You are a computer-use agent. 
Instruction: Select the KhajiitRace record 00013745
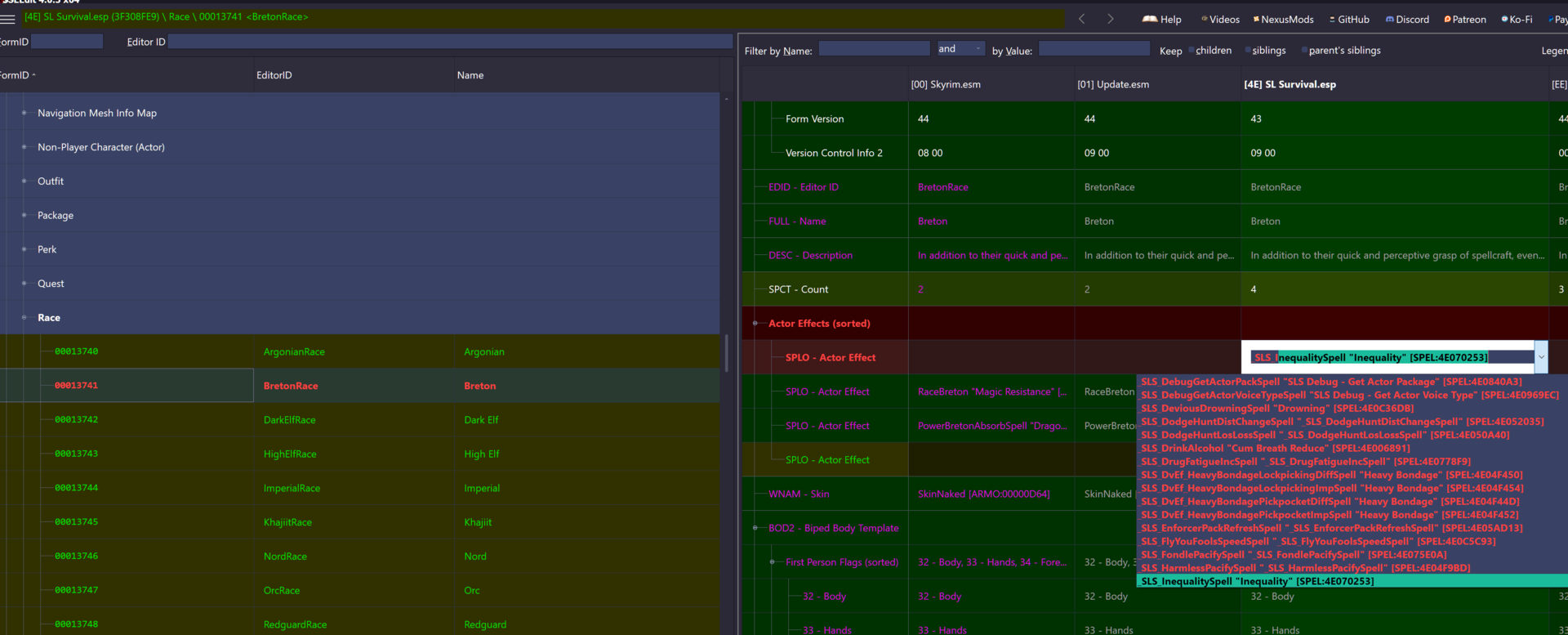(x=360, y=522)
